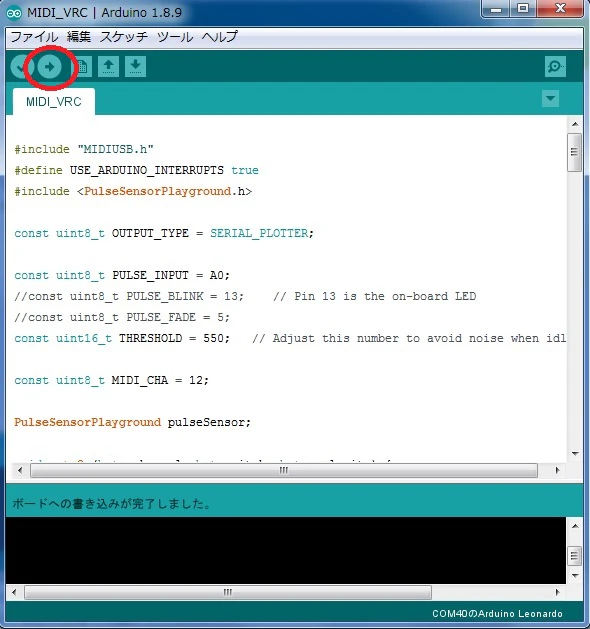Create a new sketch via document icon
The image size is (590, 629).
point(82,67)
